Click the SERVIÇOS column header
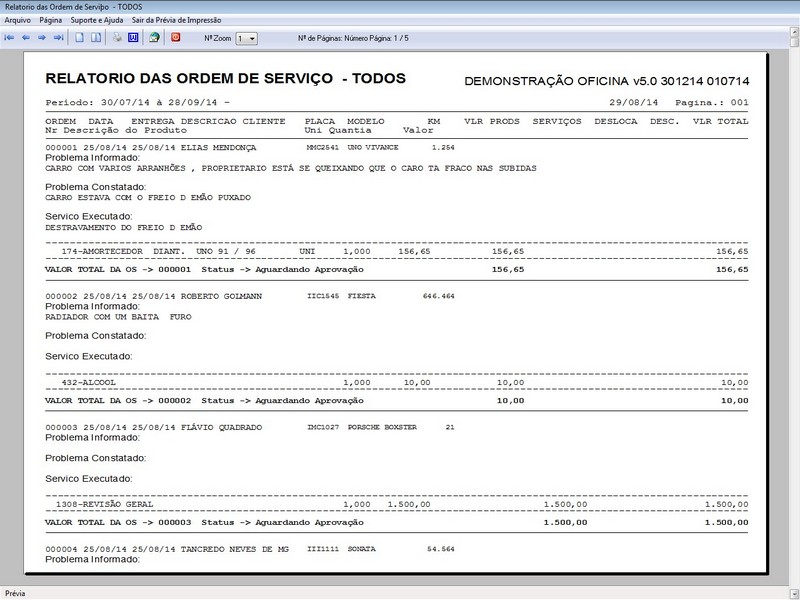Image resolution: width=800 pixels, height=600 pixels. pyautogui.click(x=557, y=121)
